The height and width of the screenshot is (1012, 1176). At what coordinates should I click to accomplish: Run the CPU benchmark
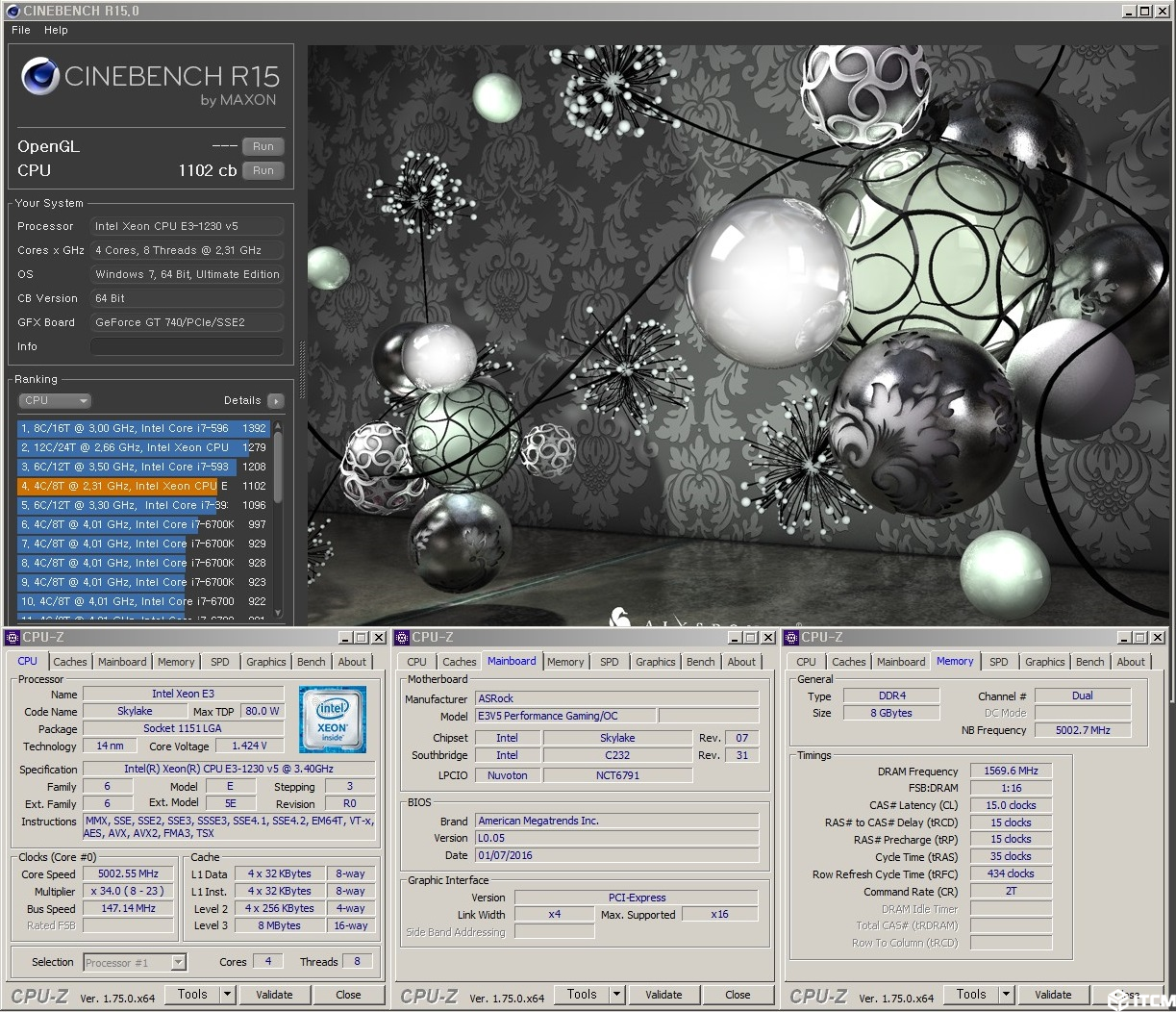pyautogui.click(x=263, y=170)
